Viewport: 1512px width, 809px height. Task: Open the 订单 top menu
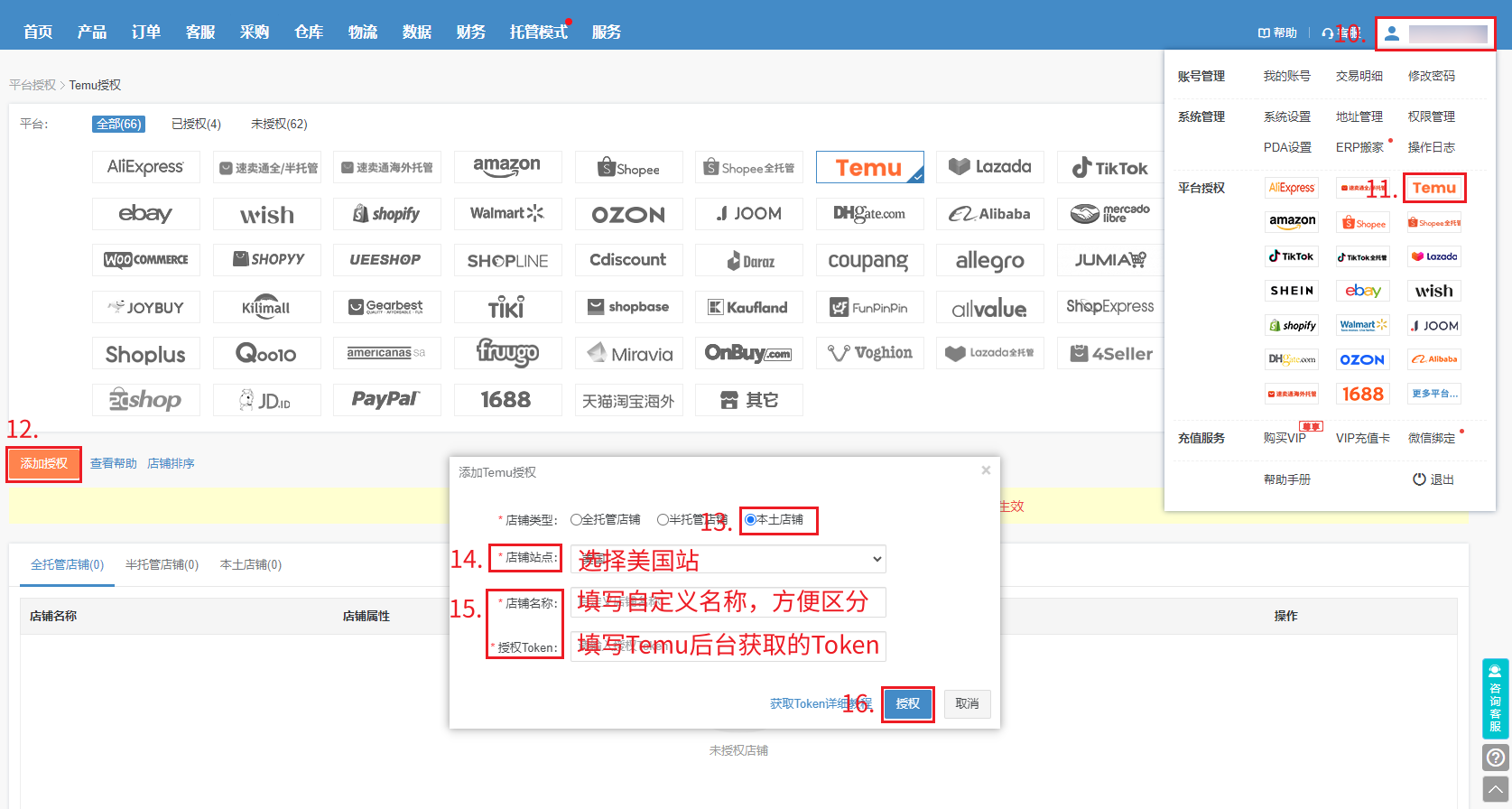click(146, 32)
